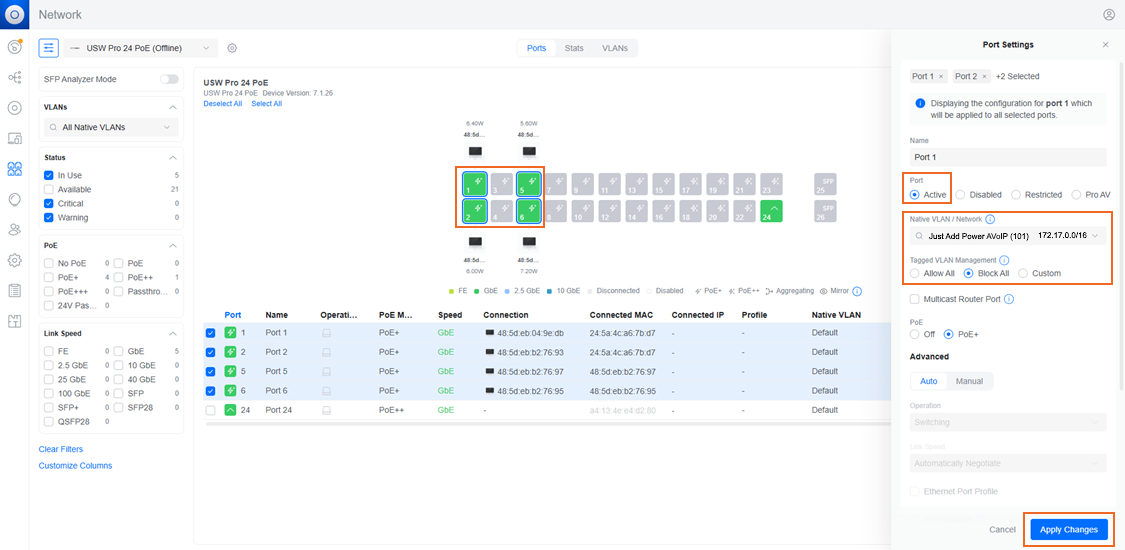Remove Port 2 tag from selection
The image size is (1125, 550).
[x=984, y=76]
